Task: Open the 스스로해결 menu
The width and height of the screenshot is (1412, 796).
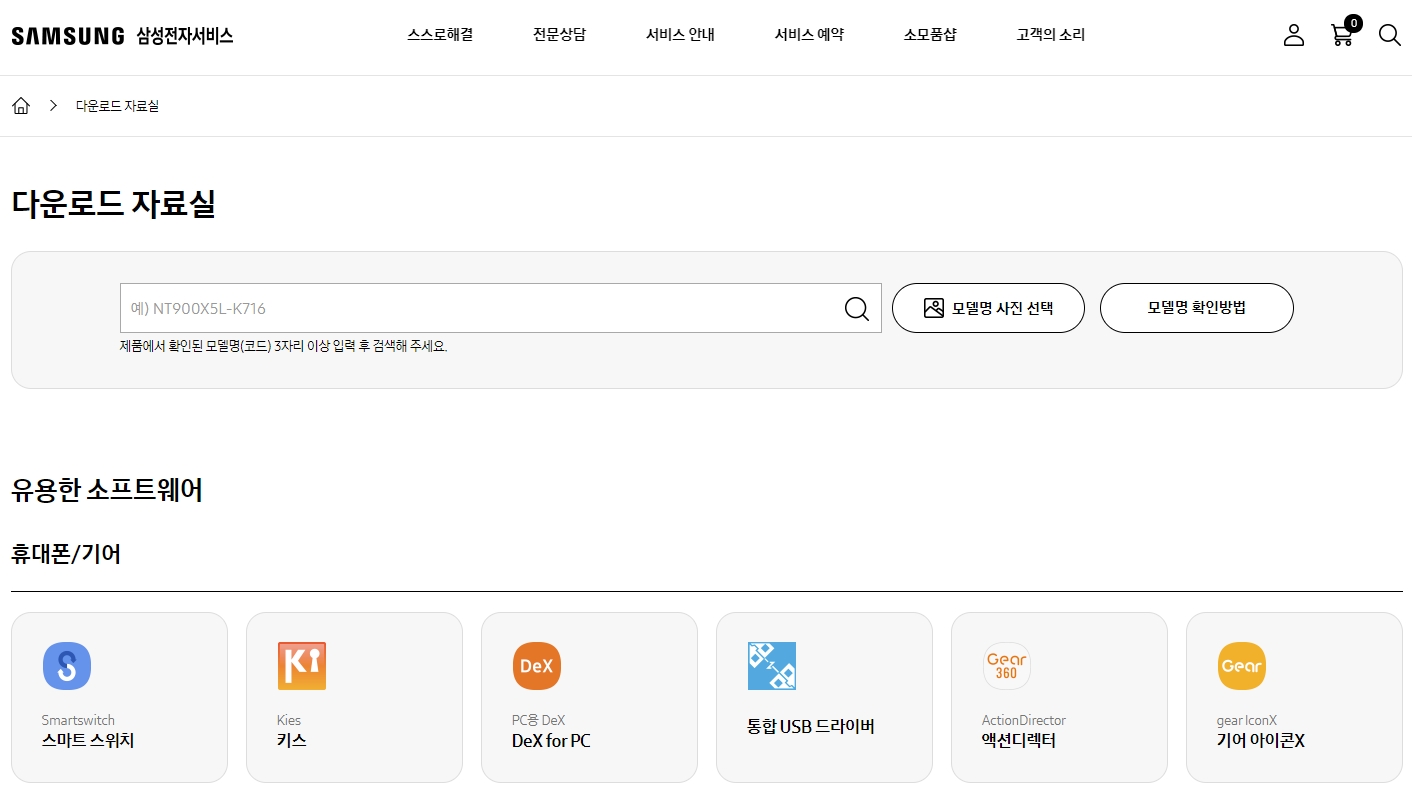Action: pos(440,35)
